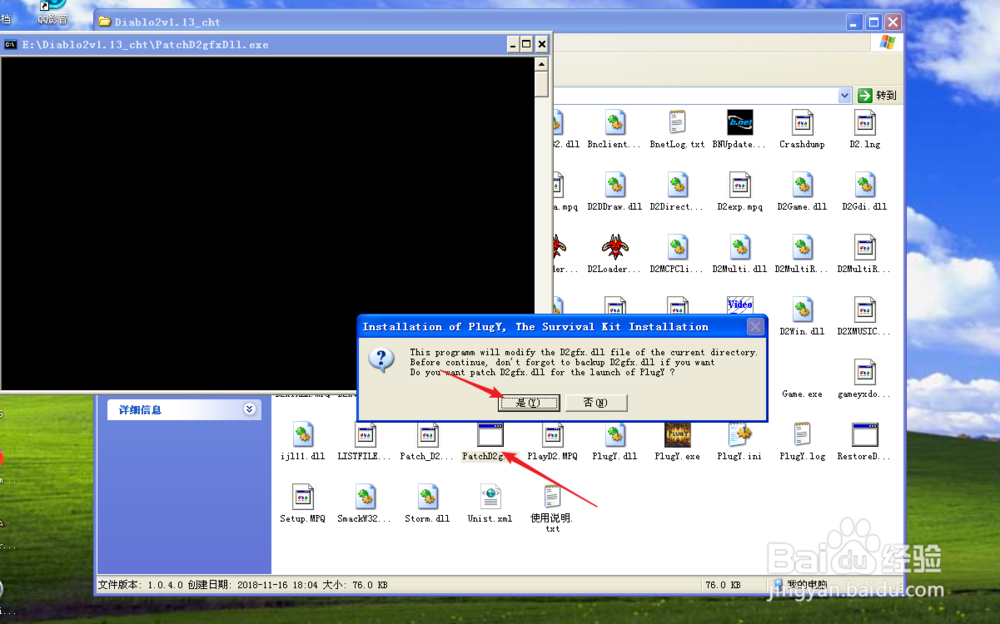Image resolution: width=1000 pixels, height=624 pixels.
Task: Click the Windows flag logo in Explorer
Action: 887,43
